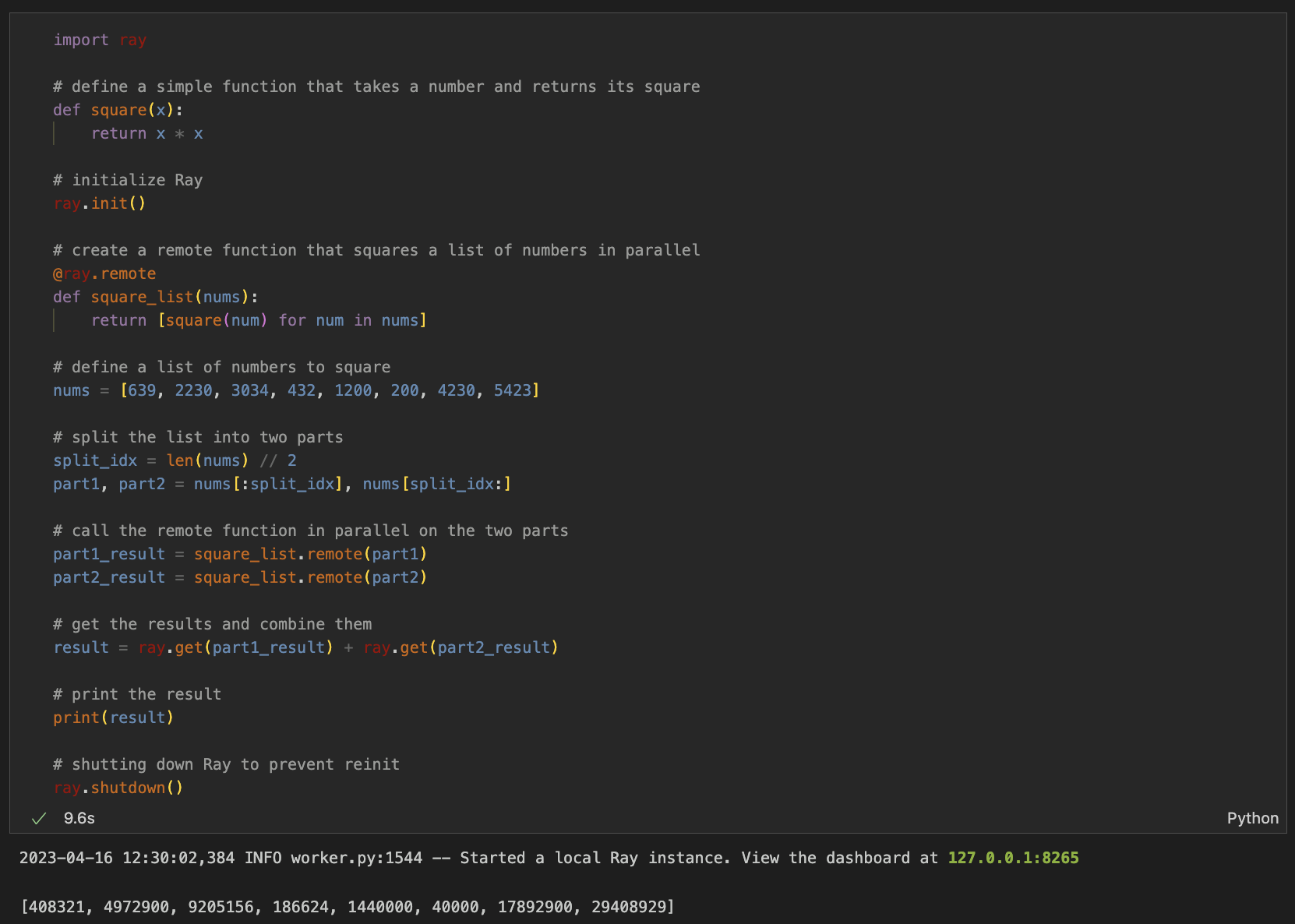The width and height of the screenshot is (1295, 924).
Task: Click the squared results output list
Action: [x=348, y=907]
